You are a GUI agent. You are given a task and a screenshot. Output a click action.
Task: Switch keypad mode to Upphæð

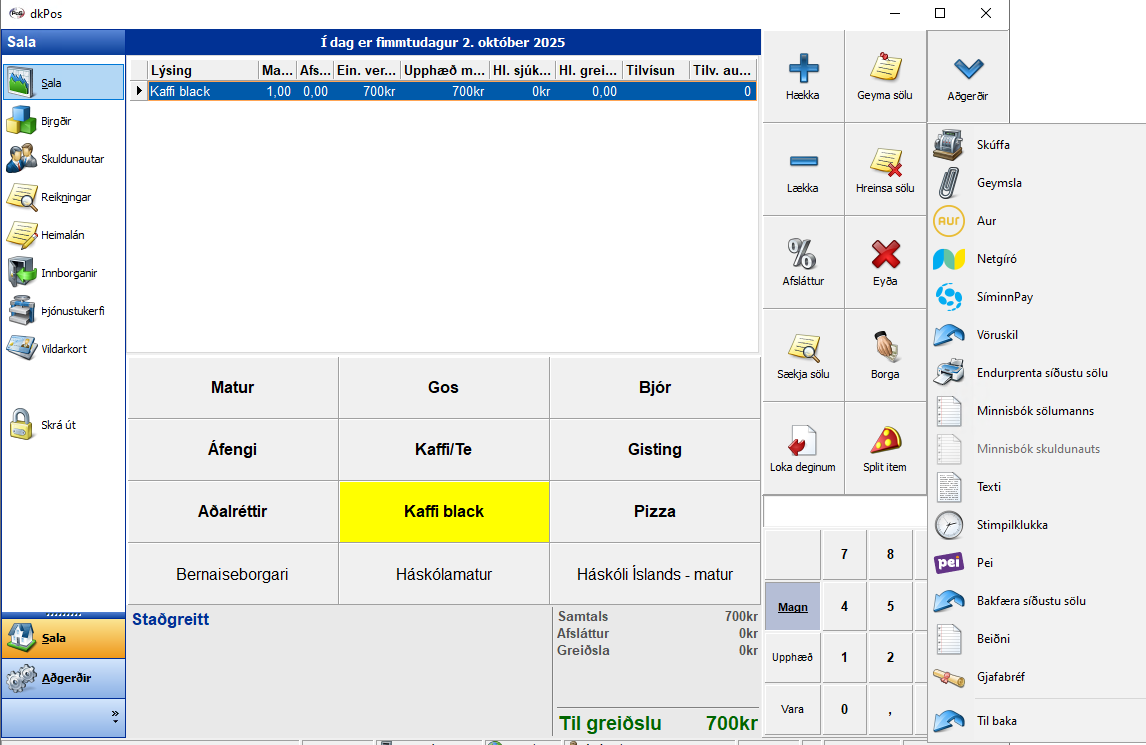pos(792,658)
